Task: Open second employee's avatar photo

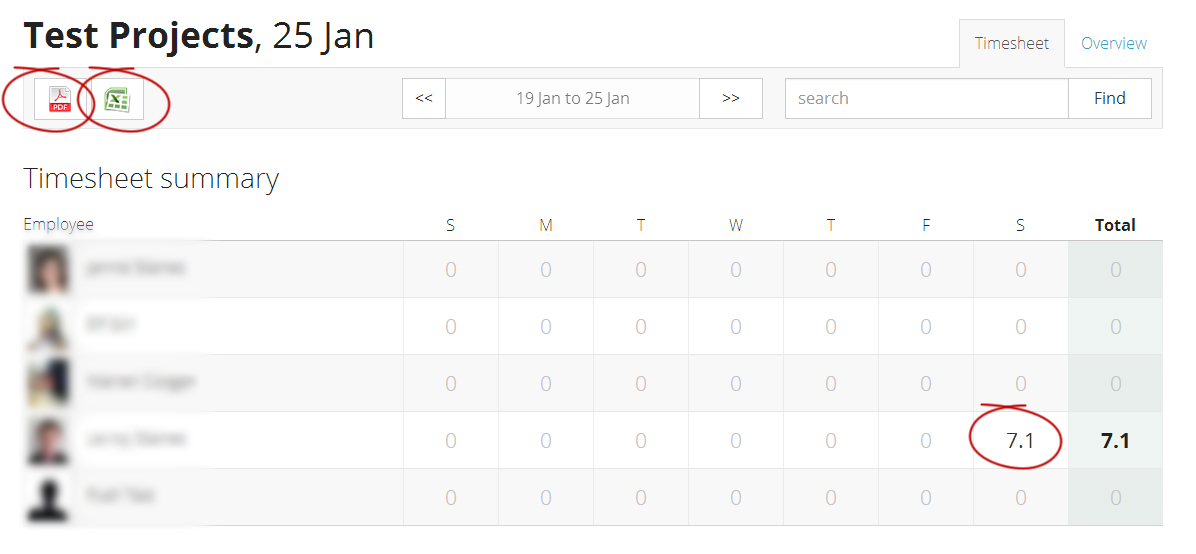Action: point(48,327)
